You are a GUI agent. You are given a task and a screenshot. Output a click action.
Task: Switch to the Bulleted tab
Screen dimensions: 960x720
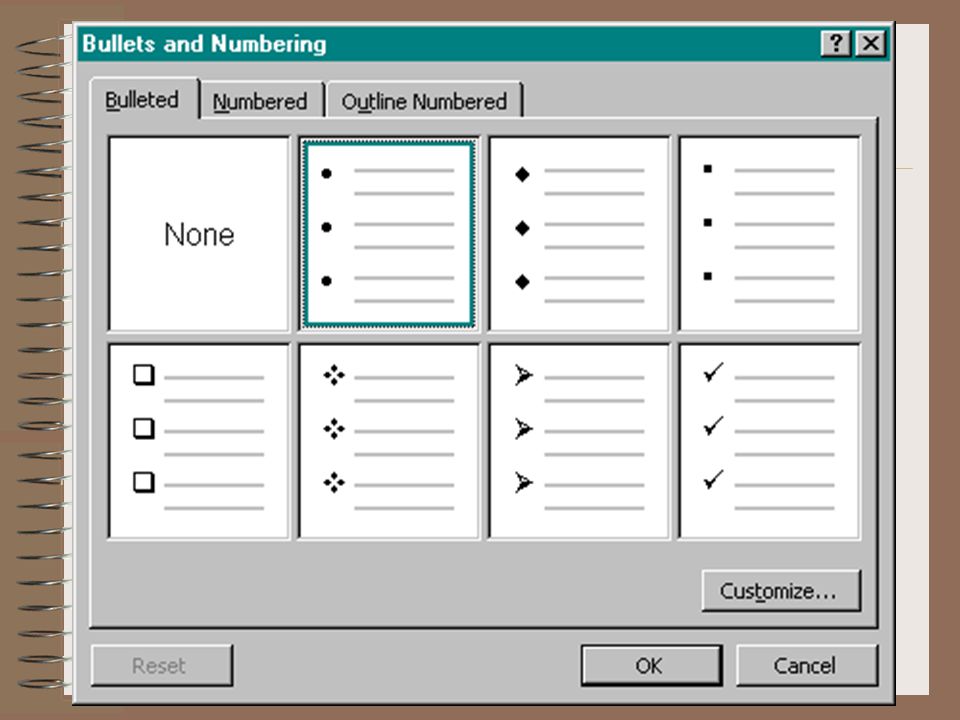[x=144, y=99]
